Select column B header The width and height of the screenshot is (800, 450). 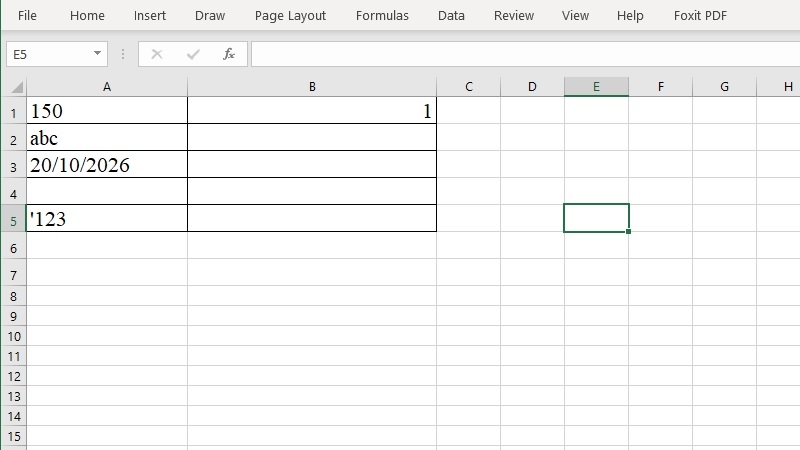tap(312, 87)
